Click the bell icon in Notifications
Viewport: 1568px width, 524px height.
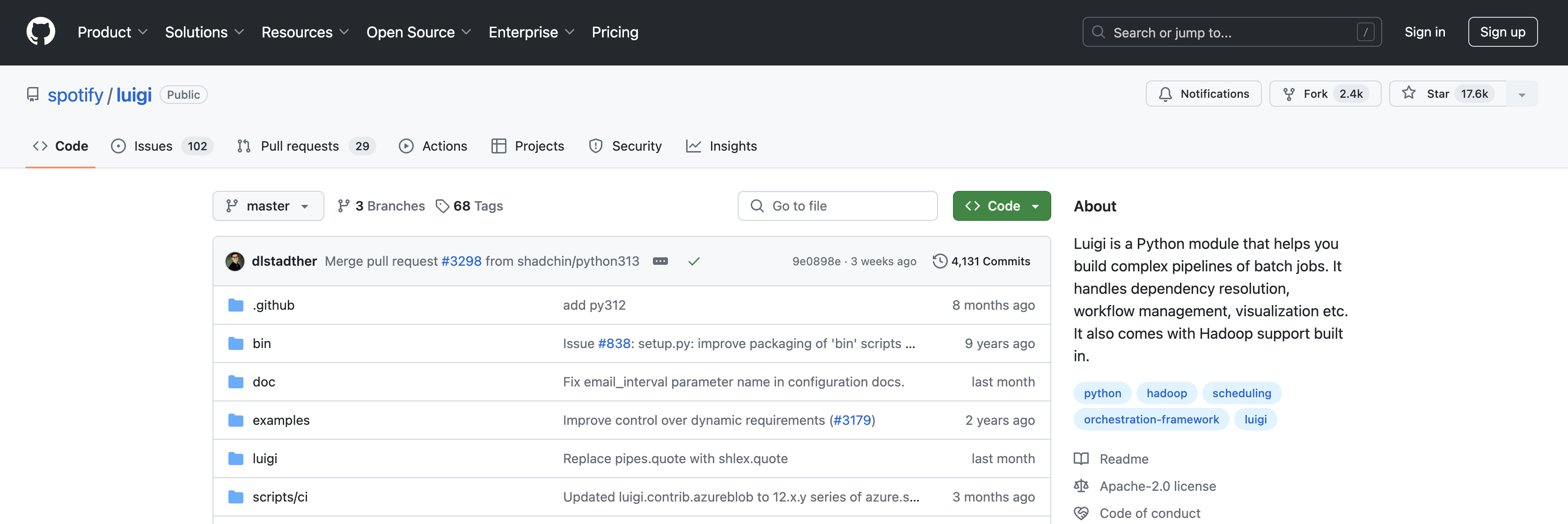click(x=1165, y=95)
